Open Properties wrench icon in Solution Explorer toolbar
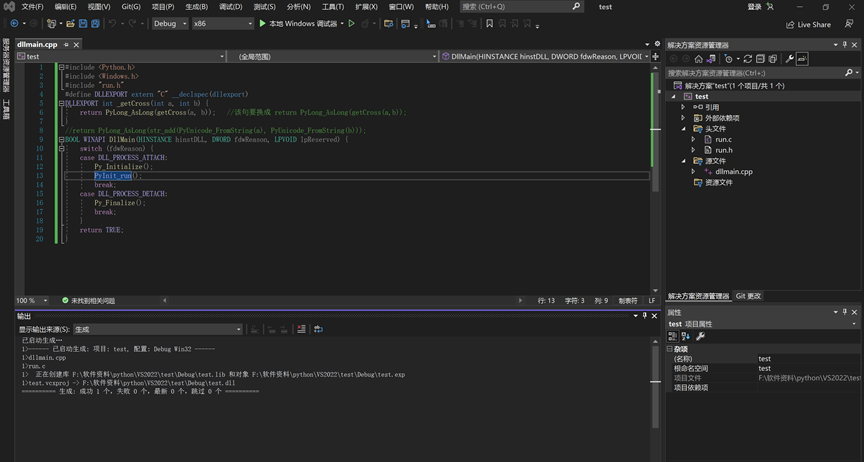Screen dimensions: 864x462 pyautogui.click(x=790, y=59)
